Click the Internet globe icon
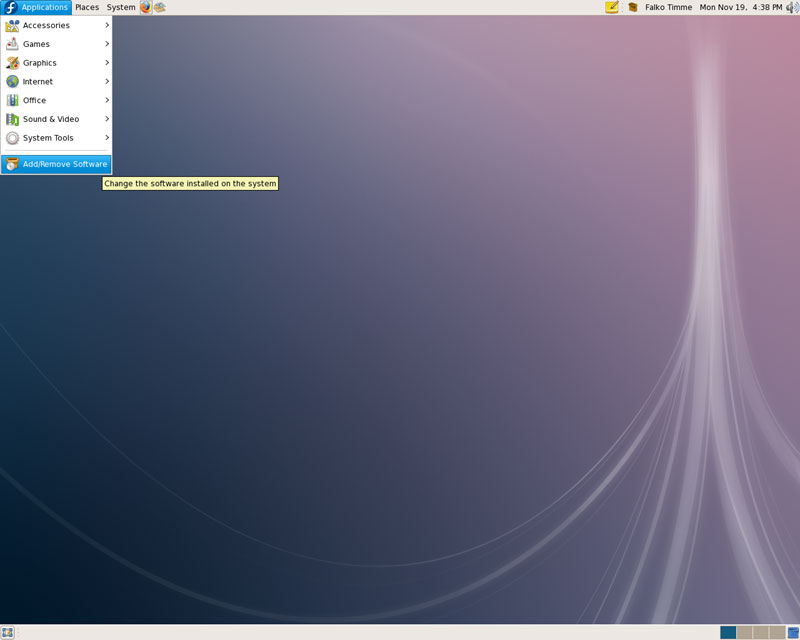 [x=12, y=82]
